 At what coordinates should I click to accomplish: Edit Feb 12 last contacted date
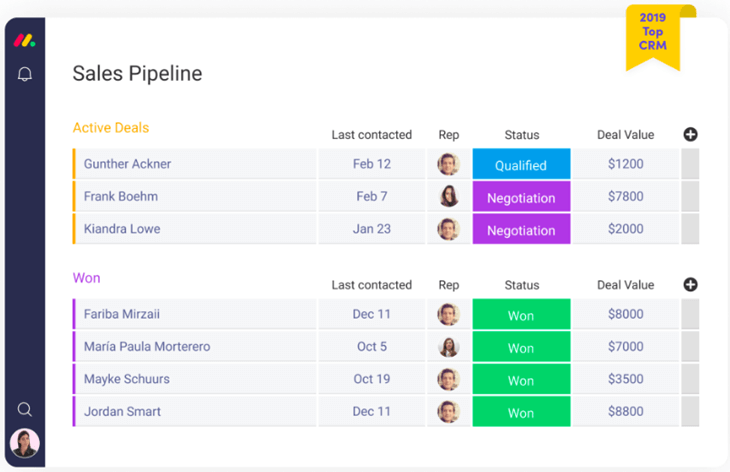coord(371,164)
